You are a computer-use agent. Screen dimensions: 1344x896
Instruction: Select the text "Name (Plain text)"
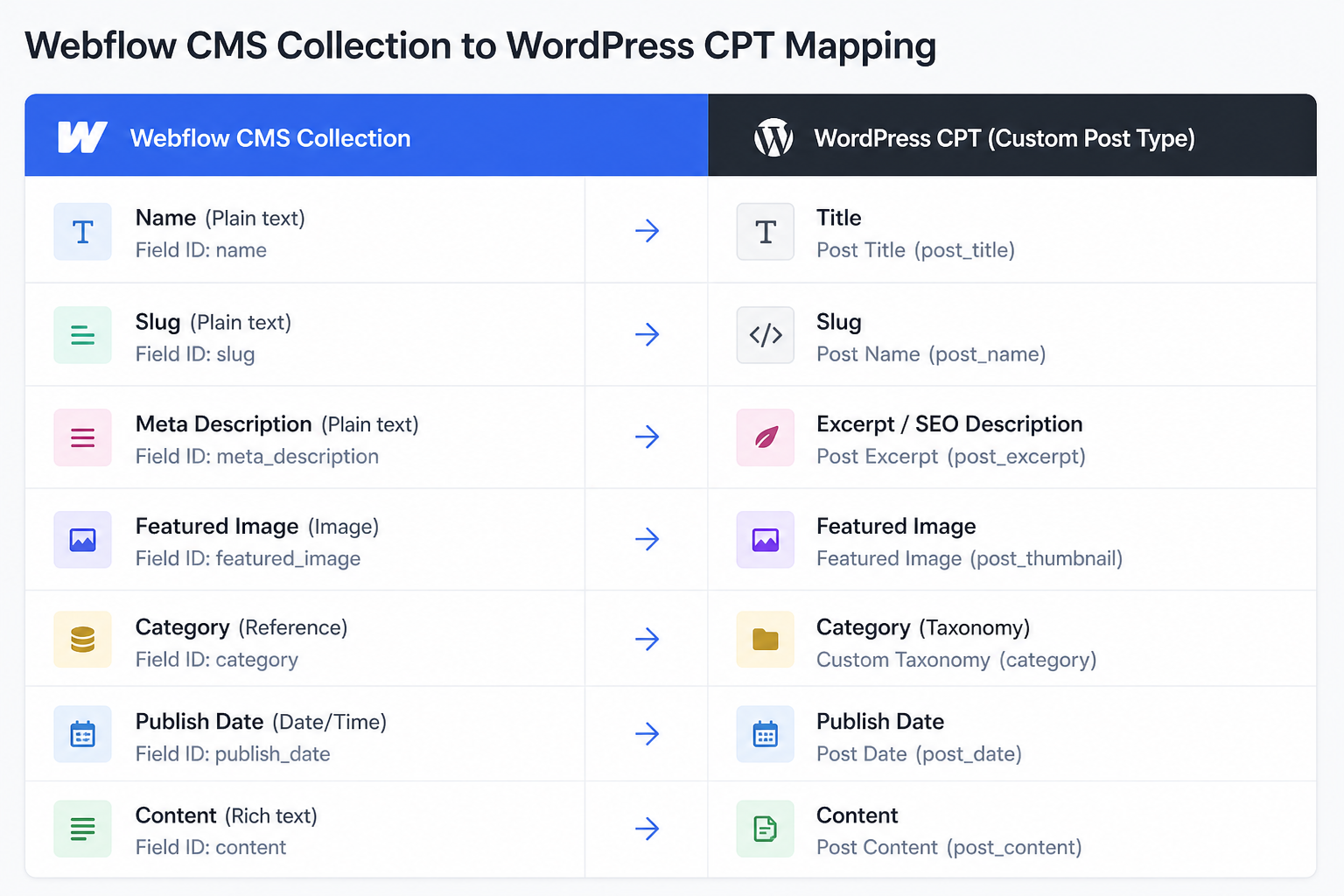pos(220,218)
